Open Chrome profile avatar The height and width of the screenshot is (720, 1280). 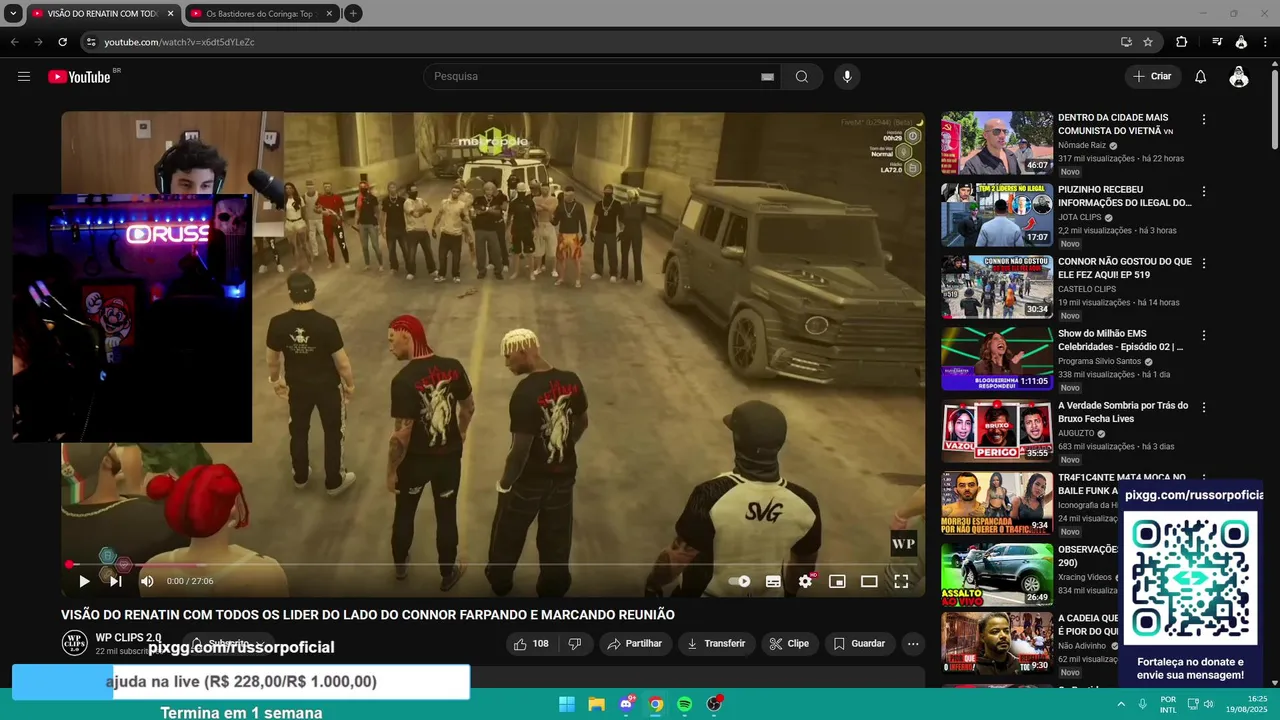pyautogui.click(x=1241, y=42)
